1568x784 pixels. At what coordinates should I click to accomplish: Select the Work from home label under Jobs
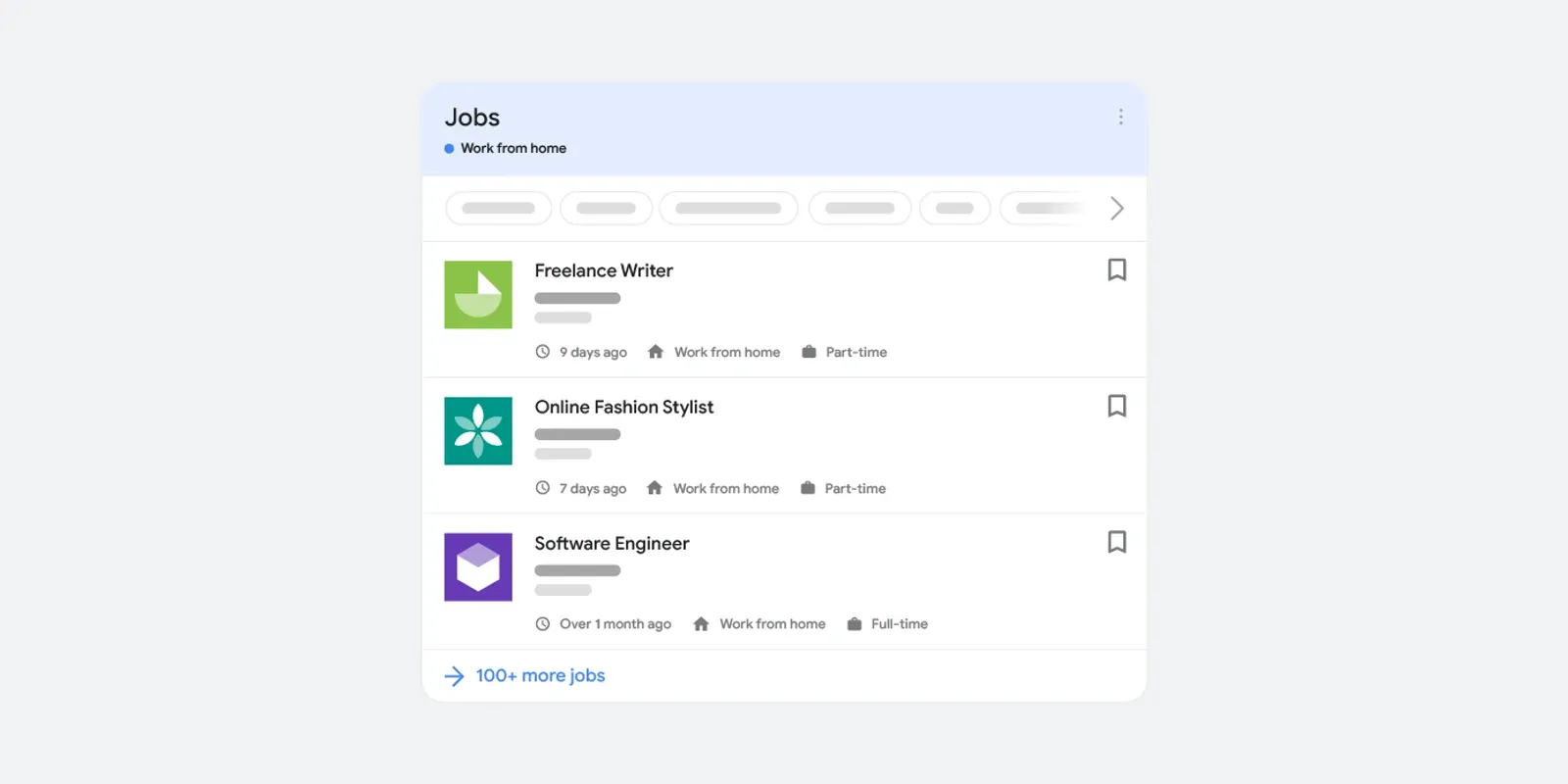click(514, 148)
